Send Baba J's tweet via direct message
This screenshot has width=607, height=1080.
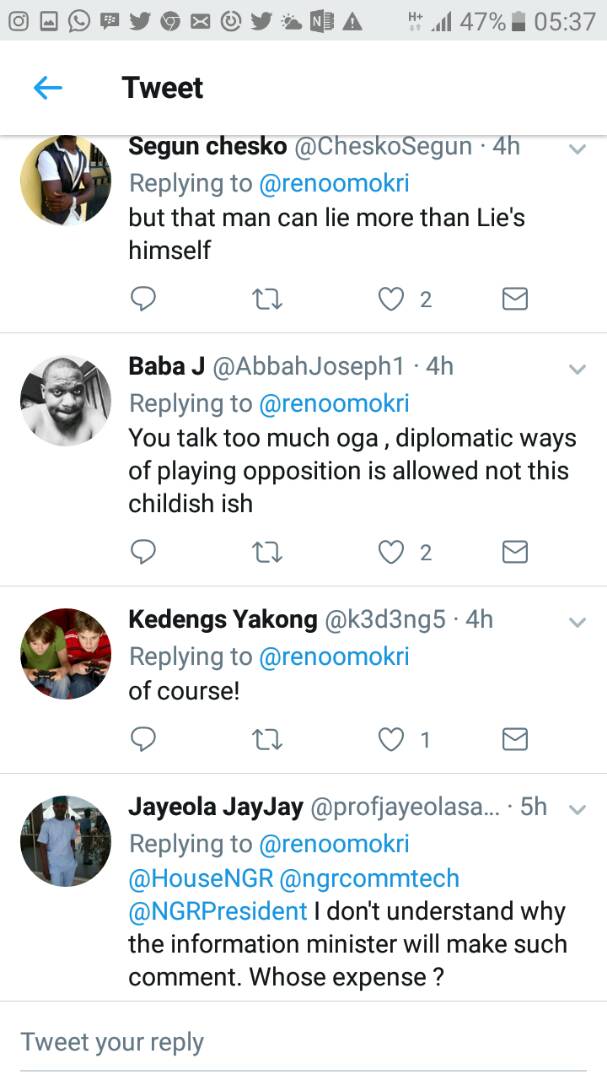(514, 552)
